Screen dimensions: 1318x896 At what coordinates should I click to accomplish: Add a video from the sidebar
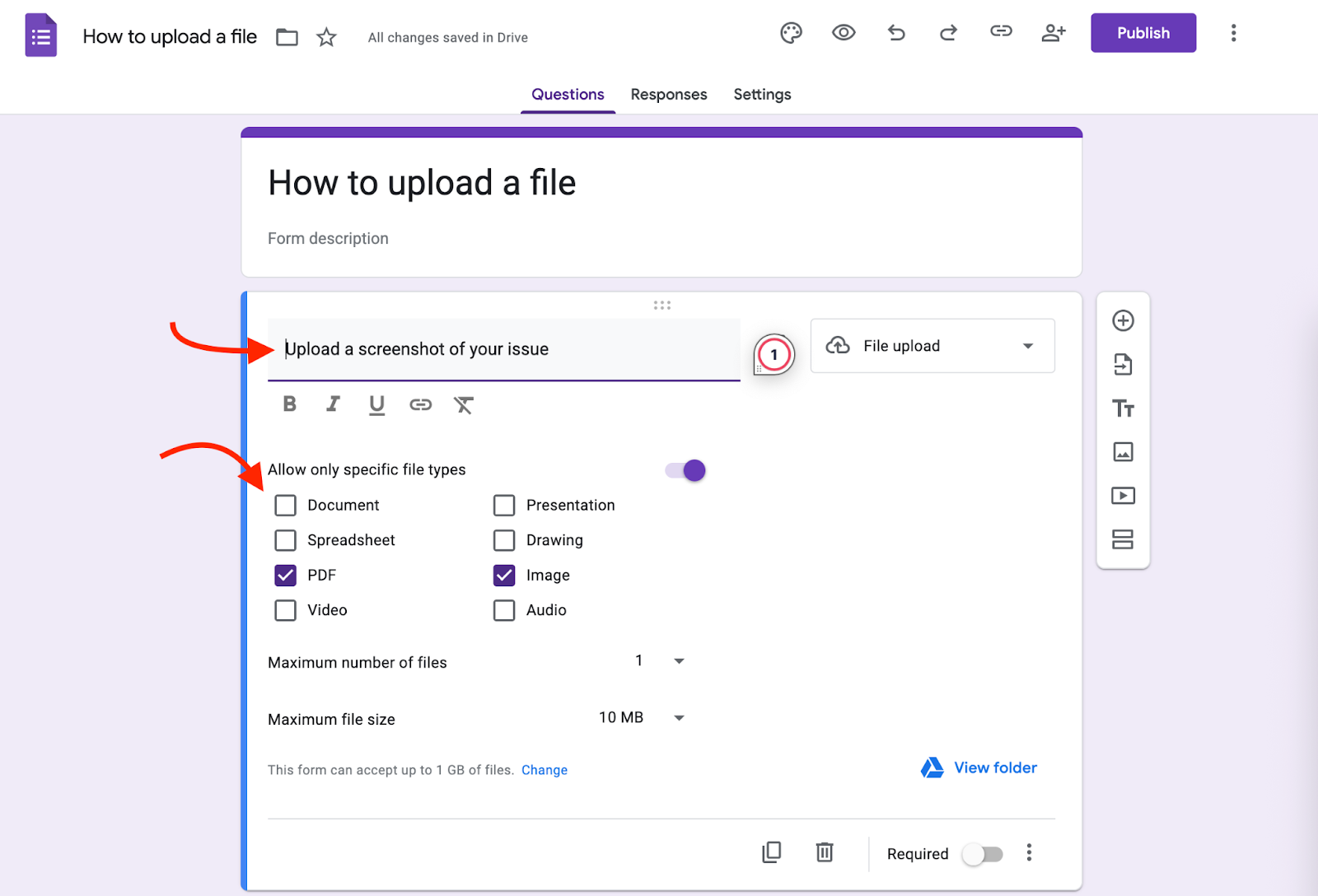pyautogui.click(x=1123, y=496)
